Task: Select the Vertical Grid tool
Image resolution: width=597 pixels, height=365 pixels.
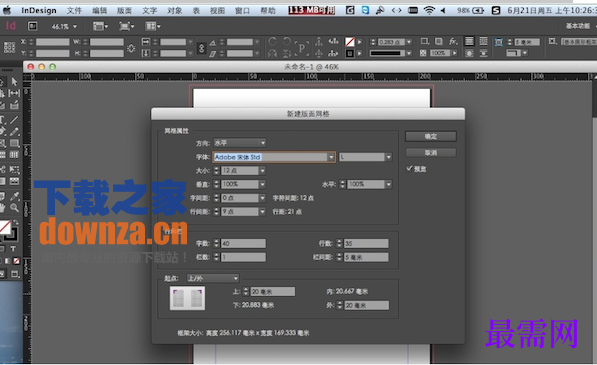Action: [14, 155]
